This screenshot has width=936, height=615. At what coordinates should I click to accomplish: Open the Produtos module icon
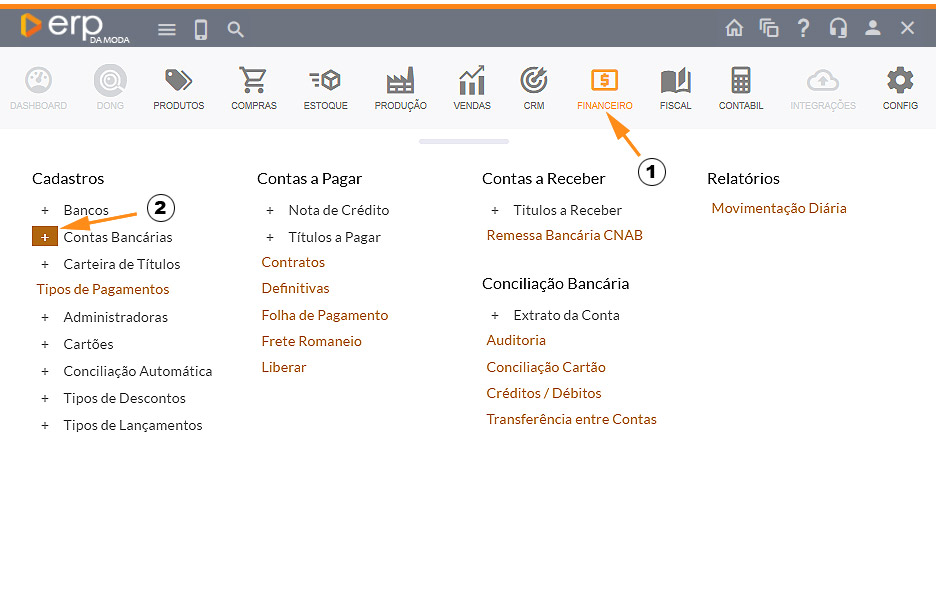coord(178,81)
